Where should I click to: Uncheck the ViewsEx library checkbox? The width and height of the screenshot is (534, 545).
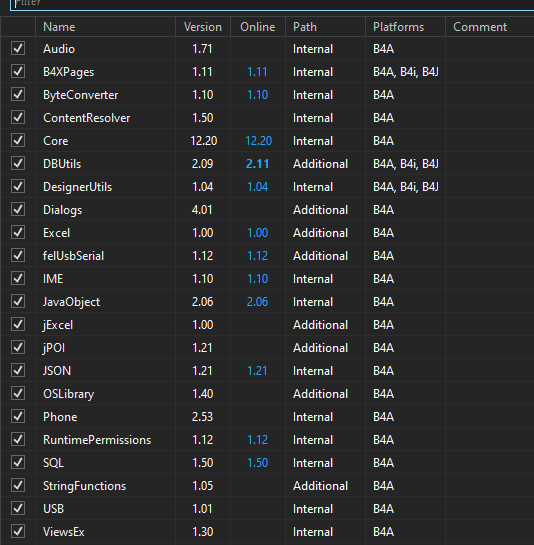[x=18, y=531]
